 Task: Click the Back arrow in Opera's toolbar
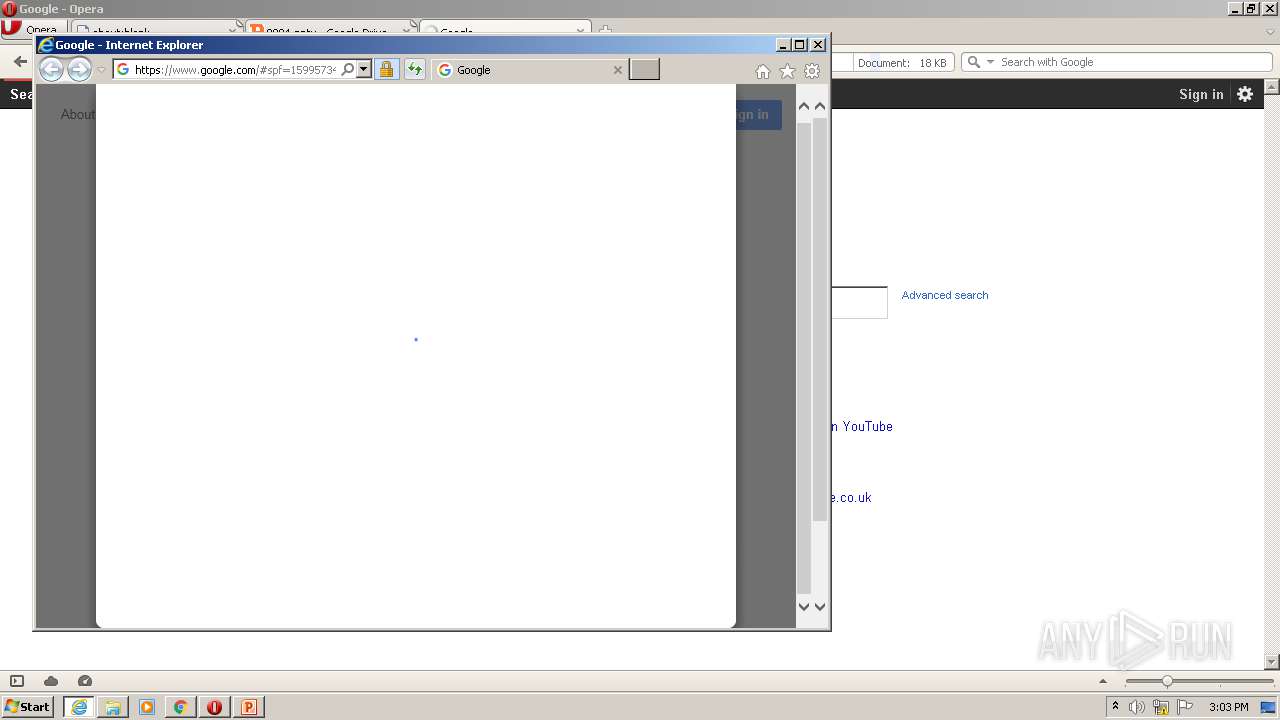tap(19, 62)
